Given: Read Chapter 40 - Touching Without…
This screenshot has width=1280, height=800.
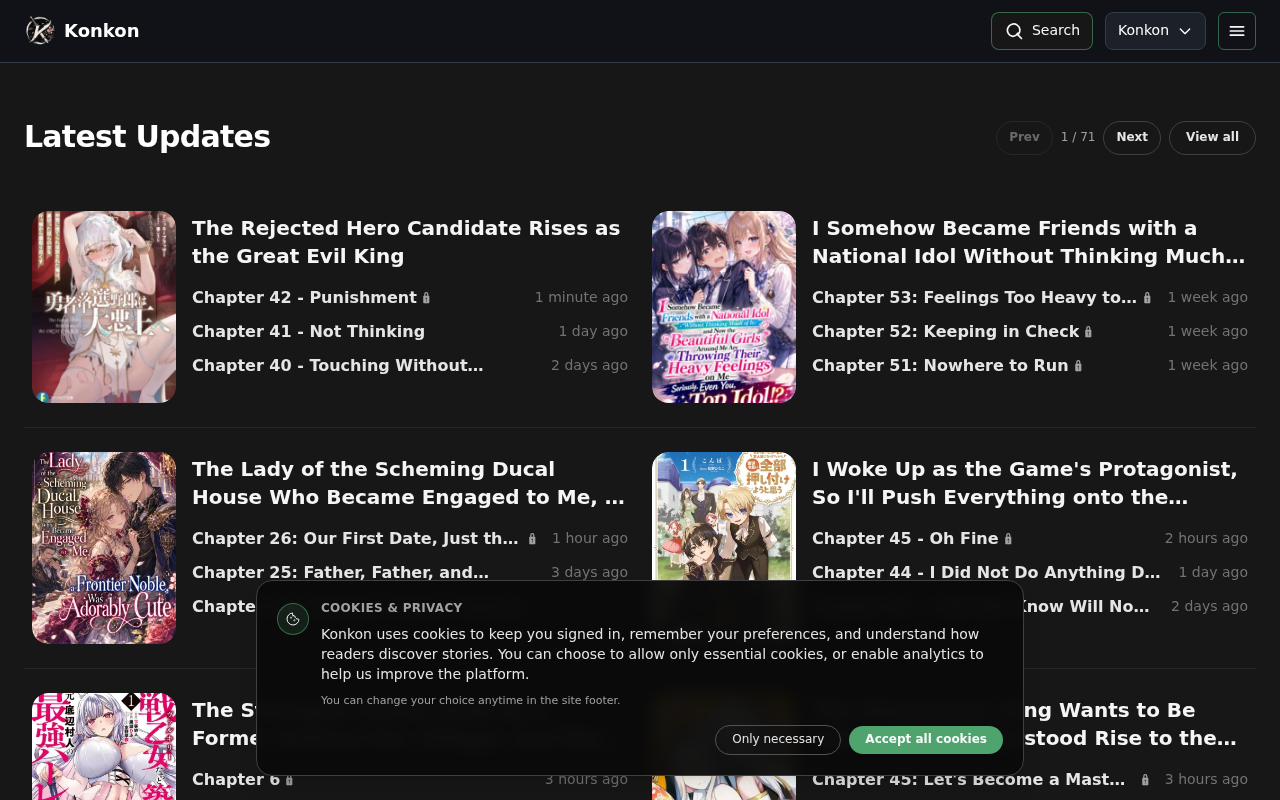Looking at the screenshot, I should point(338,366).
